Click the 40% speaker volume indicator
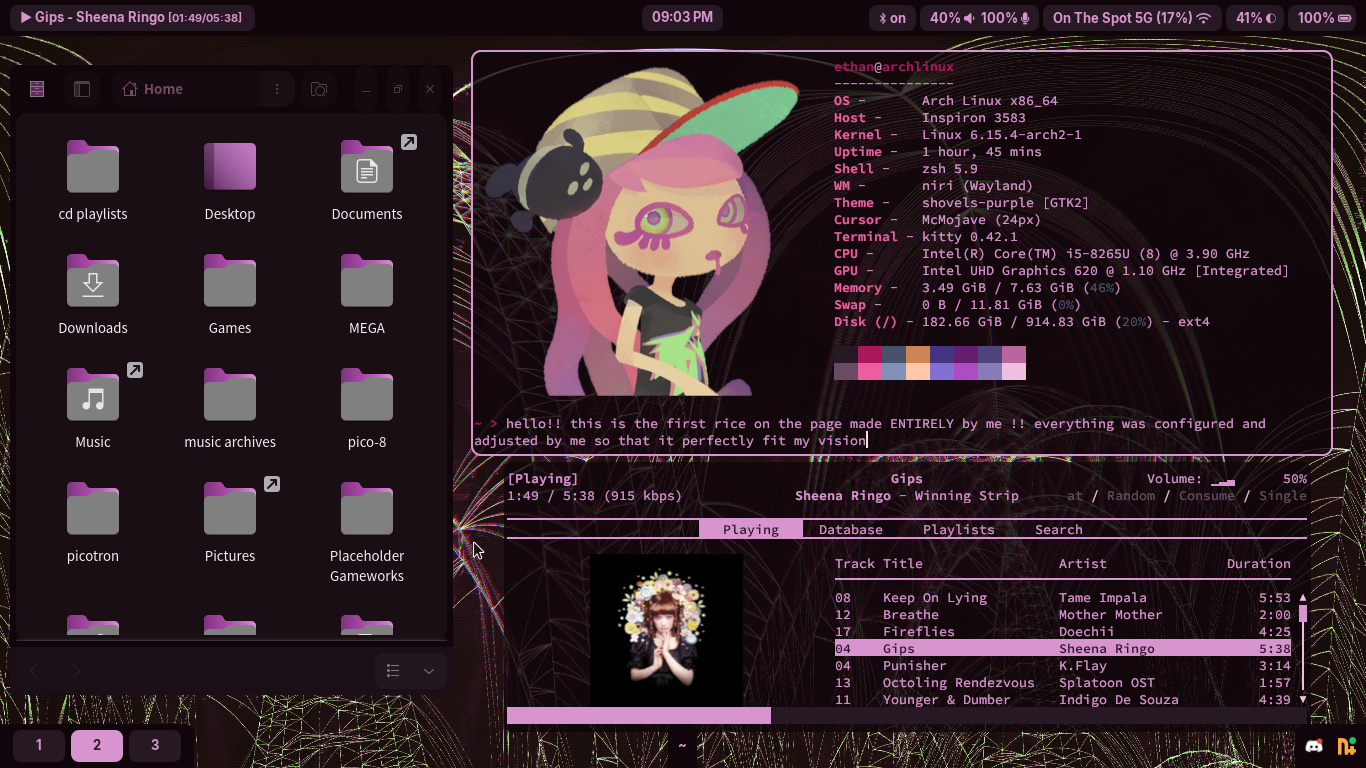The image size is (1366, 768). (x=952, y=18)
